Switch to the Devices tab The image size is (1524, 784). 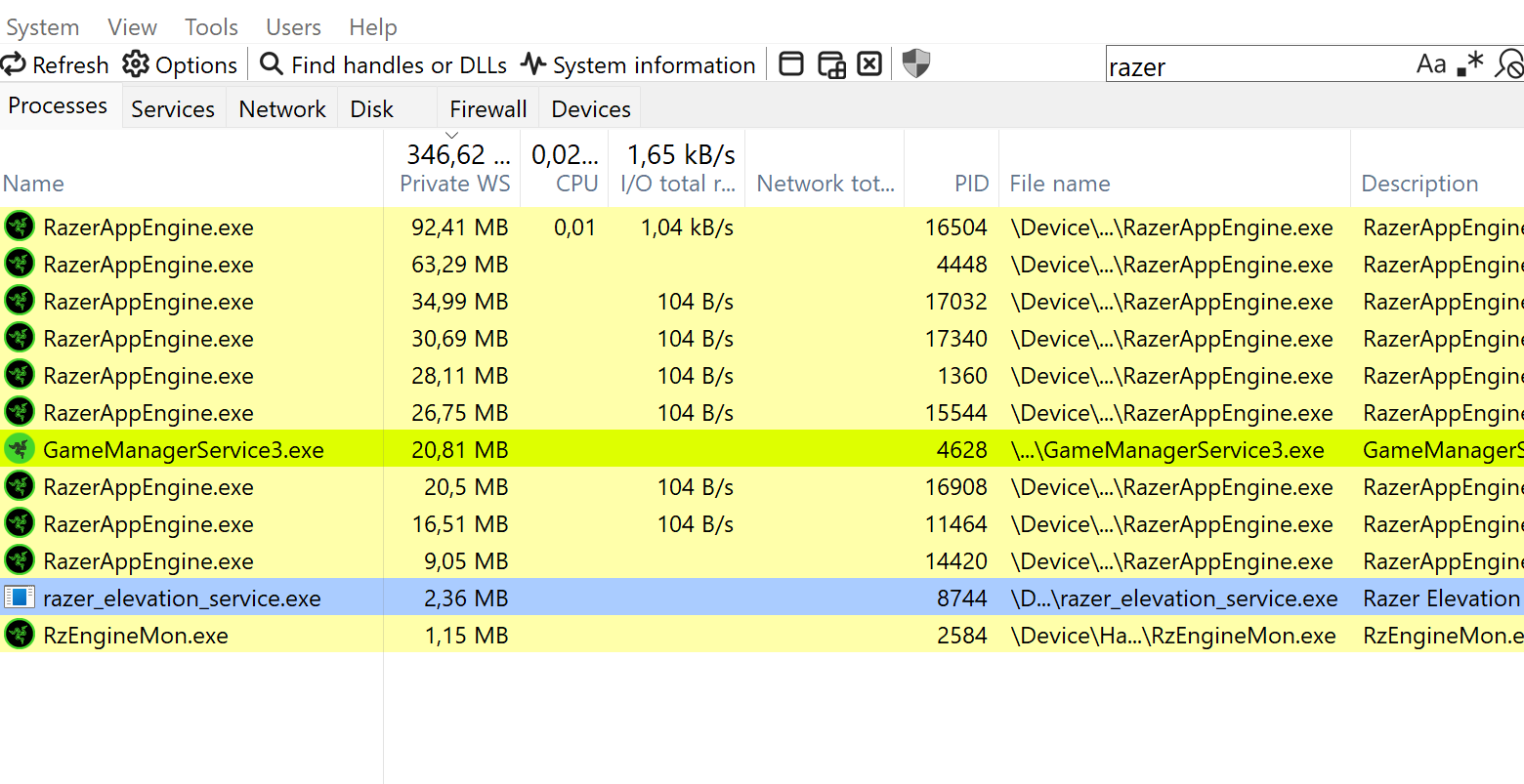[x=591, y=108]
